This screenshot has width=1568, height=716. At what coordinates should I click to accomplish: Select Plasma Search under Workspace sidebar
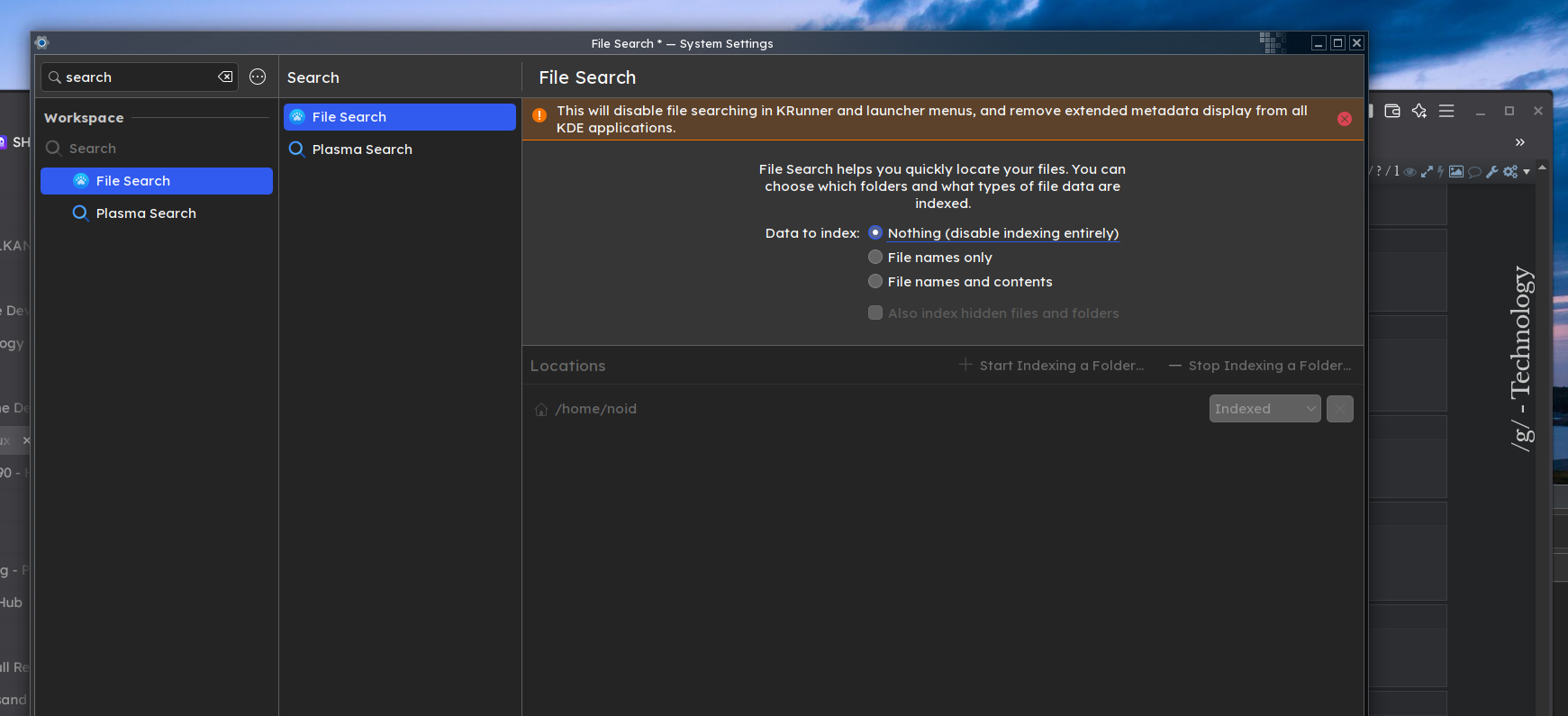click(x=157, y=213)
